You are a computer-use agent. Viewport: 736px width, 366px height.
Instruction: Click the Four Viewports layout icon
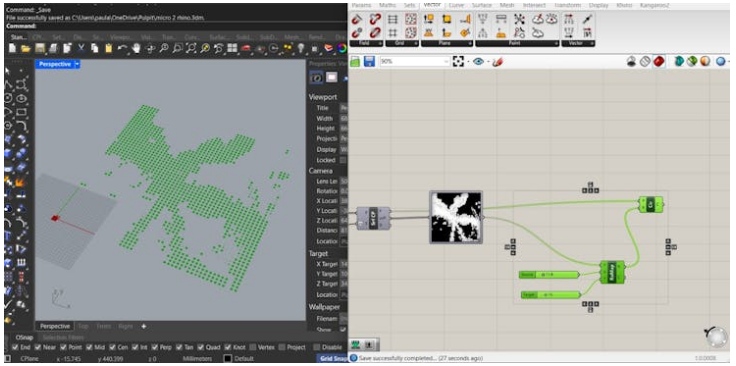point(232,48)
